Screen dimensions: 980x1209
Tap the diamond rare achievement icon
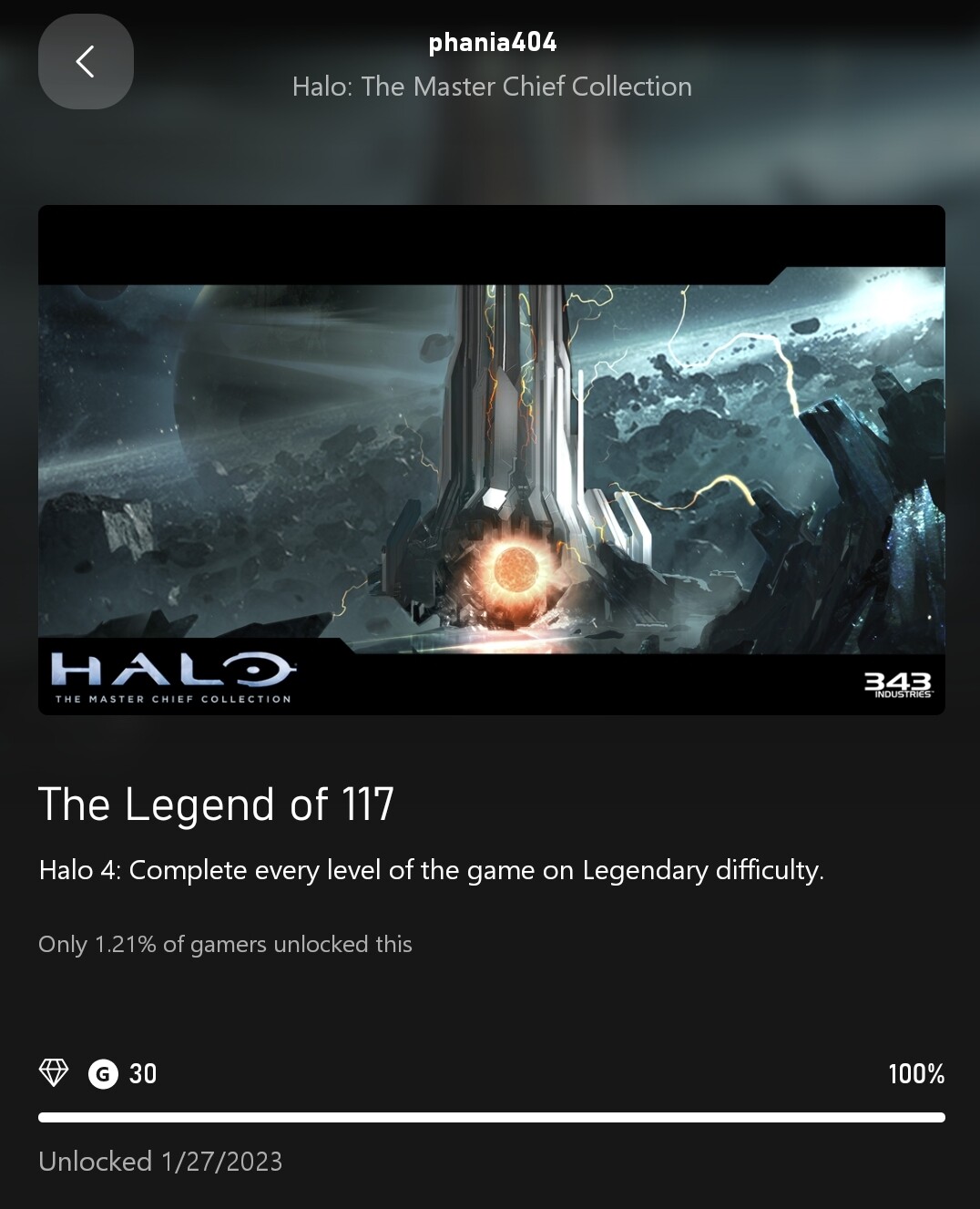(54, 1073)
